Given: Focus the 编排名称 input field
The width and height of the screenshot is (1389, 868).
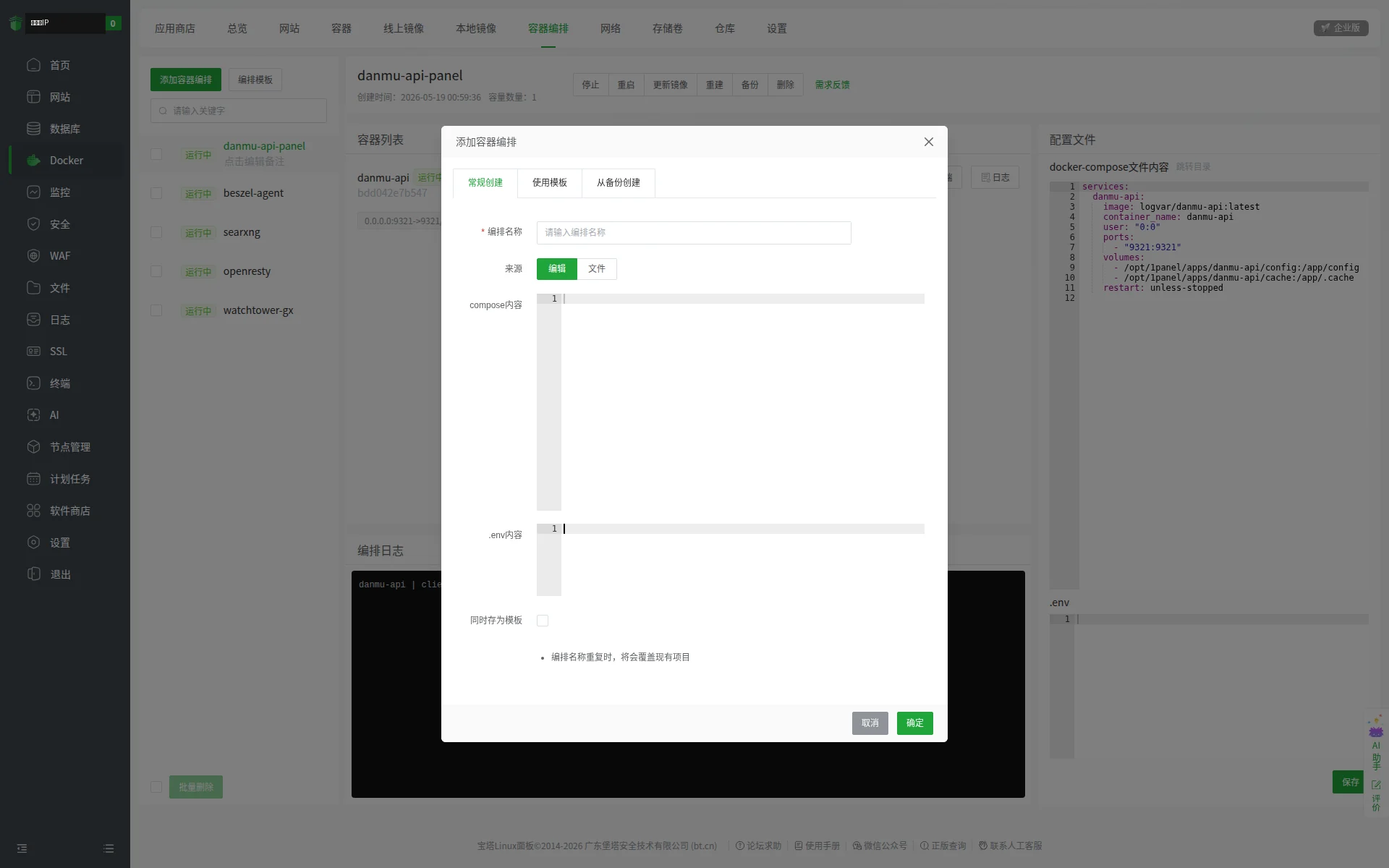Looking at the screenshot, I should (x=694, y=233).
